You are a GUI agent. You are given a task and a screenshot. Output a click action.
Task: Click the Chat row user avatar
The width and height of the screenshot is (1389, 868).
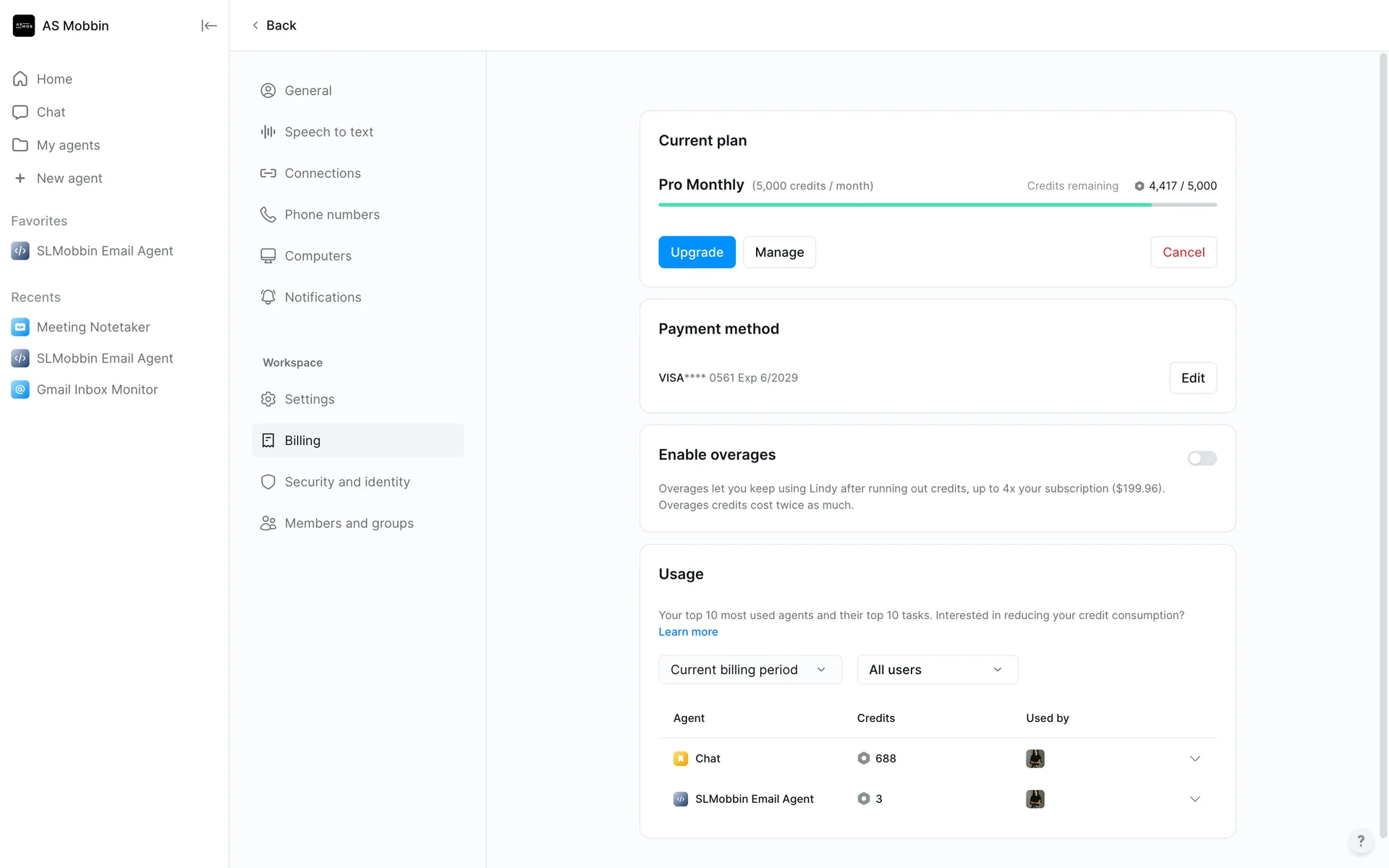(x=1035, y=759)
